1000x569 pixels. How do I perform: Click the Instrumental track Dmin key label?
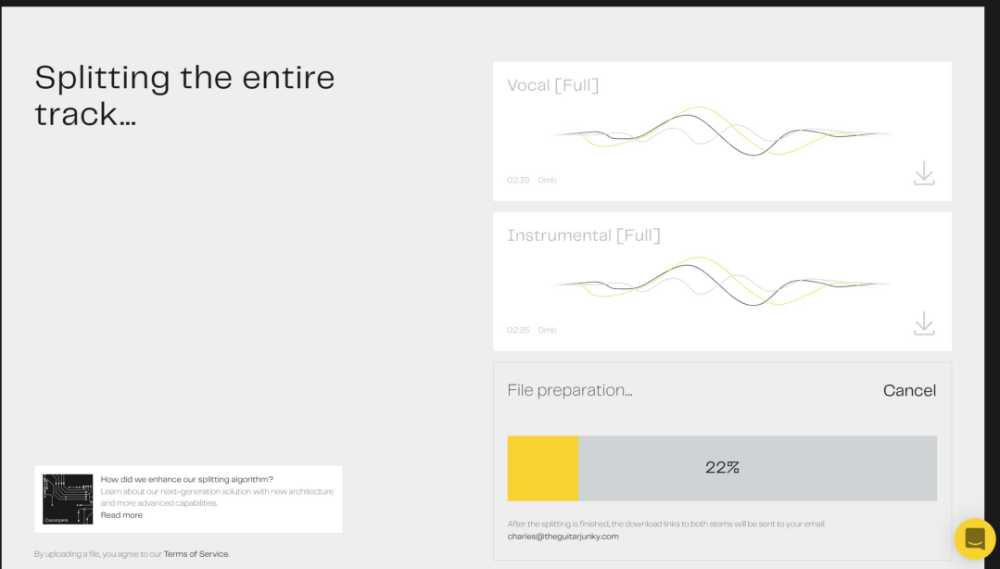coord(547,330)
